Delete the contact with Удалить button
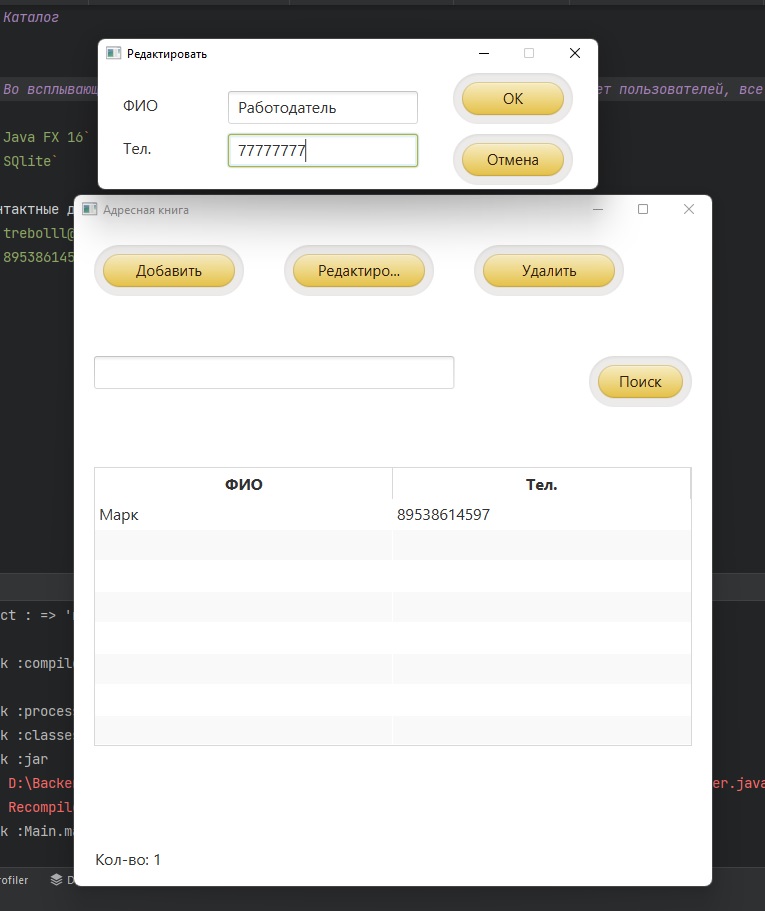The height and width of the screenshot is (911, 765). tap(548, 271)
